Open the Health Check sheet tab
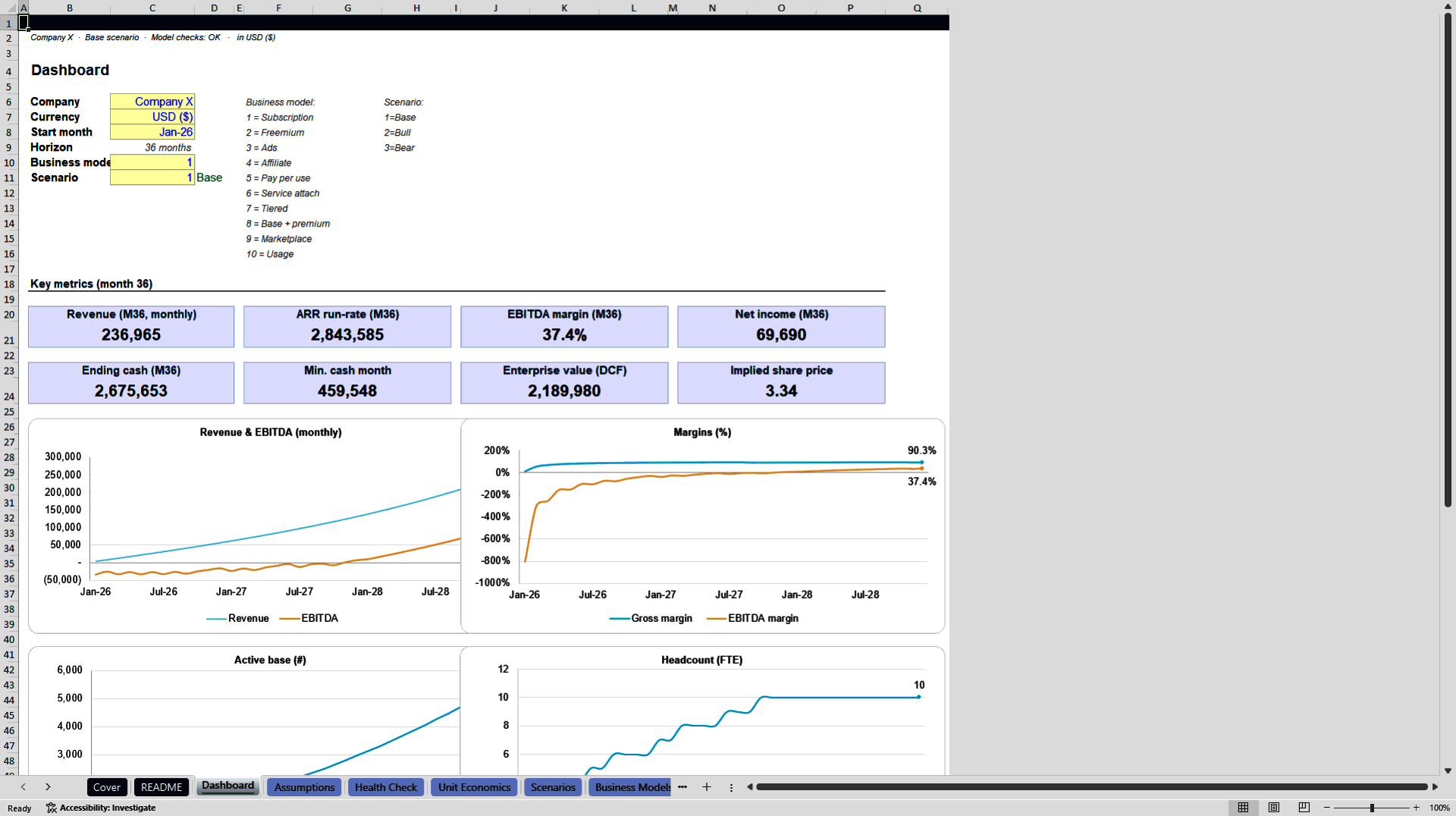Viewport: 1456px width, 816px height. (386, 787)
